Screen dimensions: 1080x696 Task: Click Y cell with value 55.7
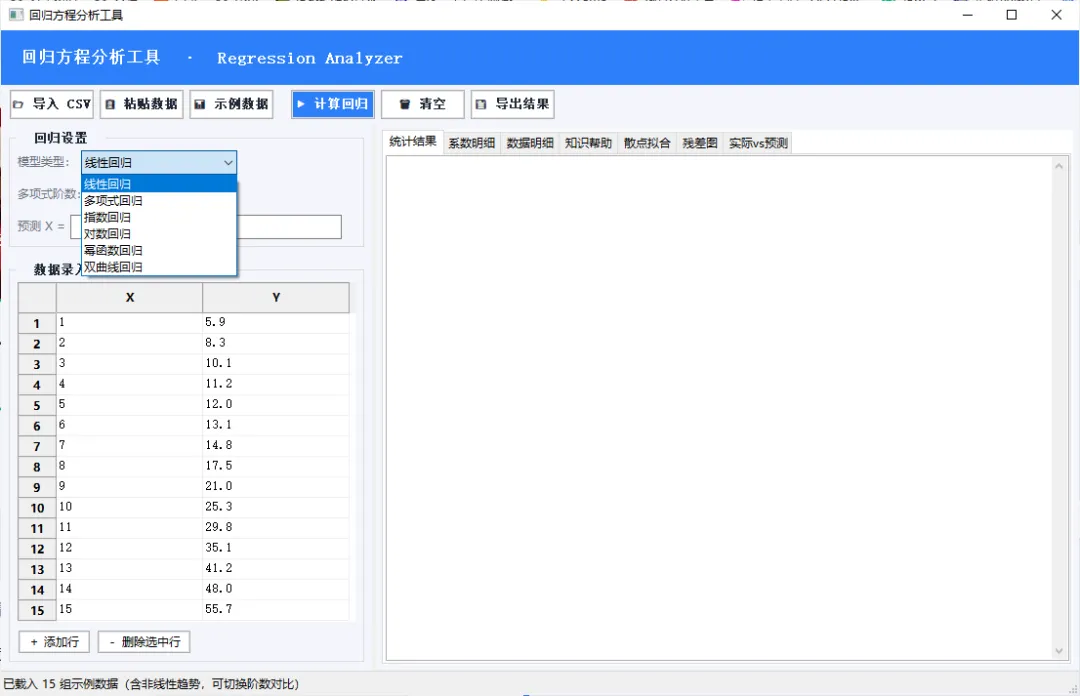(276, 610)
